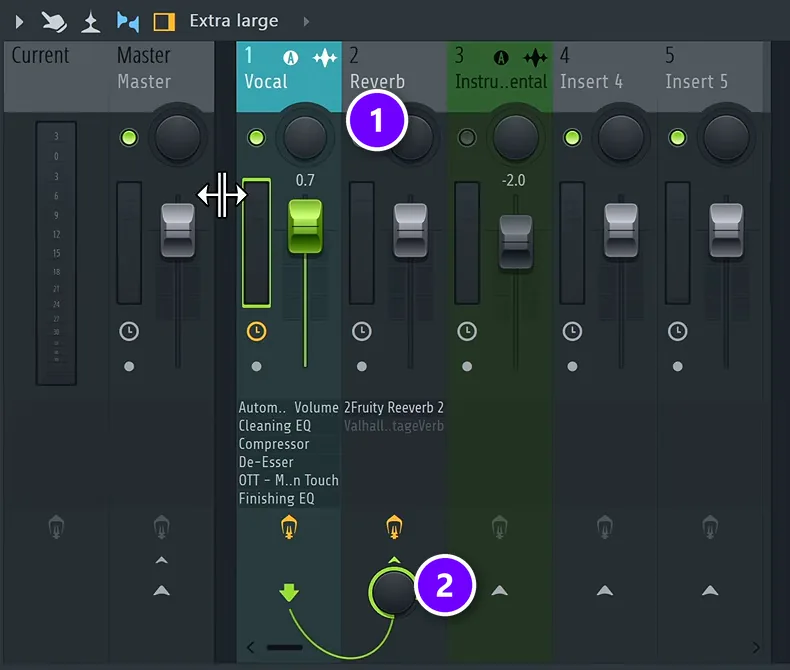Click the Instrumental track latency clock icon
Image resolution: width=790 pixels, height=670 pixels.
point(467,331)
